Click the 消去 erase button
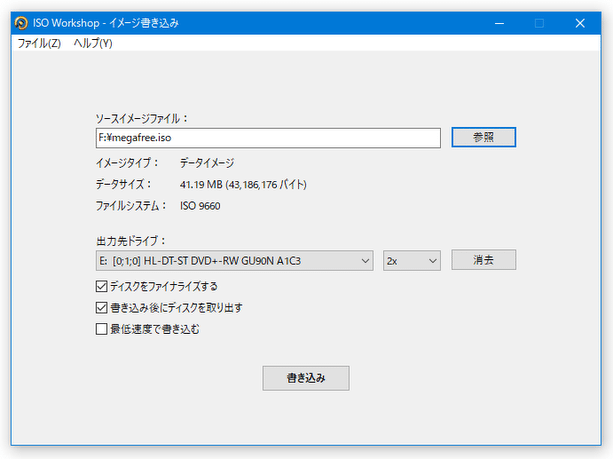This screenshot has width=613, height=459. click(483, 260)
